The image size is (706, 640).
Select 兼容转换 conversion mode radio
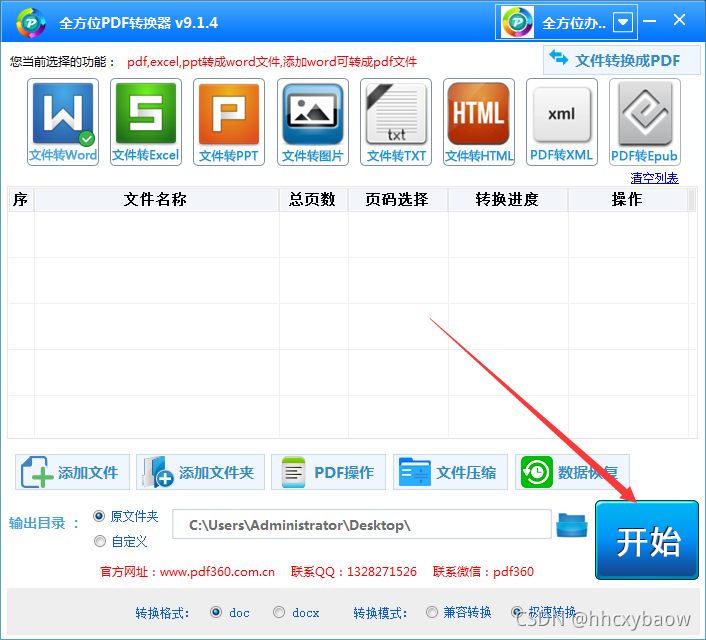(432, 612)
